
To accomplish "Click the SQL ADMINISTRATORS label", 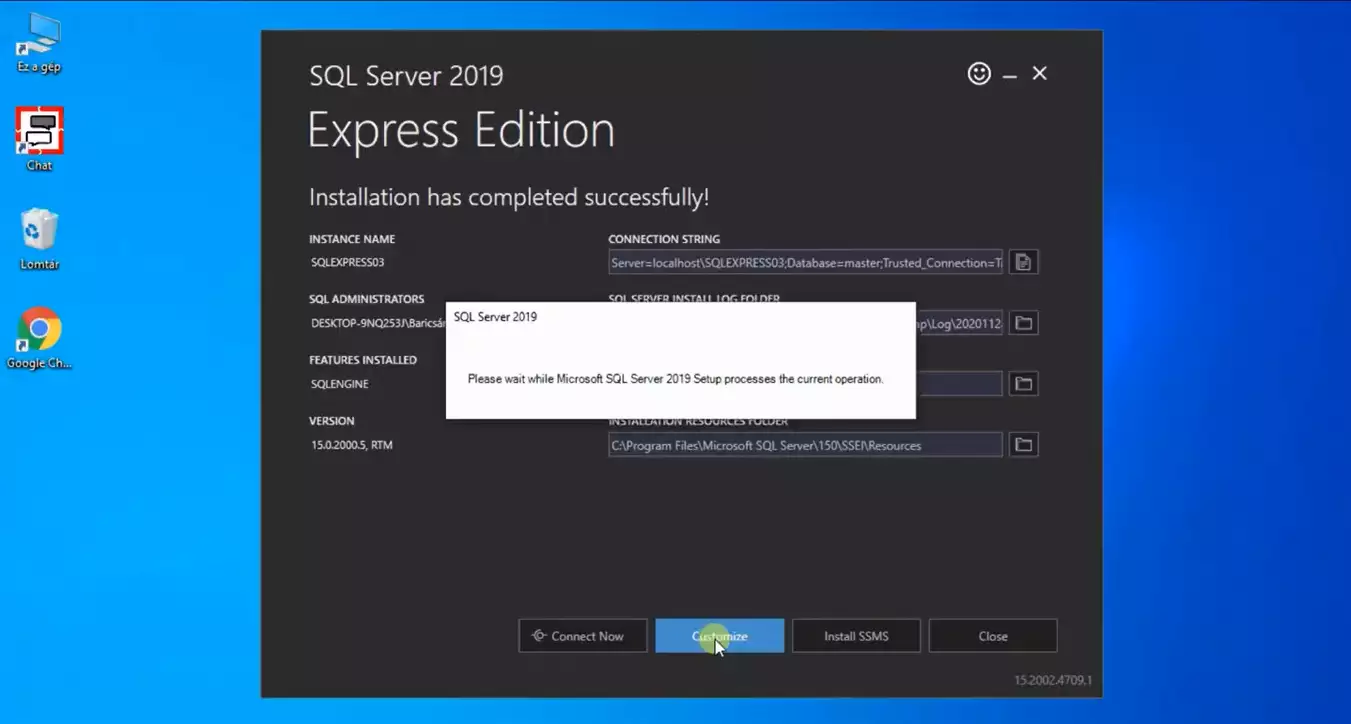I will pos(367,299).
